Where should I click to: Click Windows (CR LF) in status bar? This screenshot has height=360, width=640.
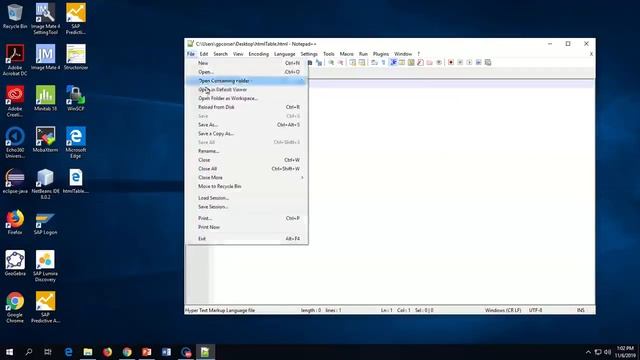(x=503, y=310)
